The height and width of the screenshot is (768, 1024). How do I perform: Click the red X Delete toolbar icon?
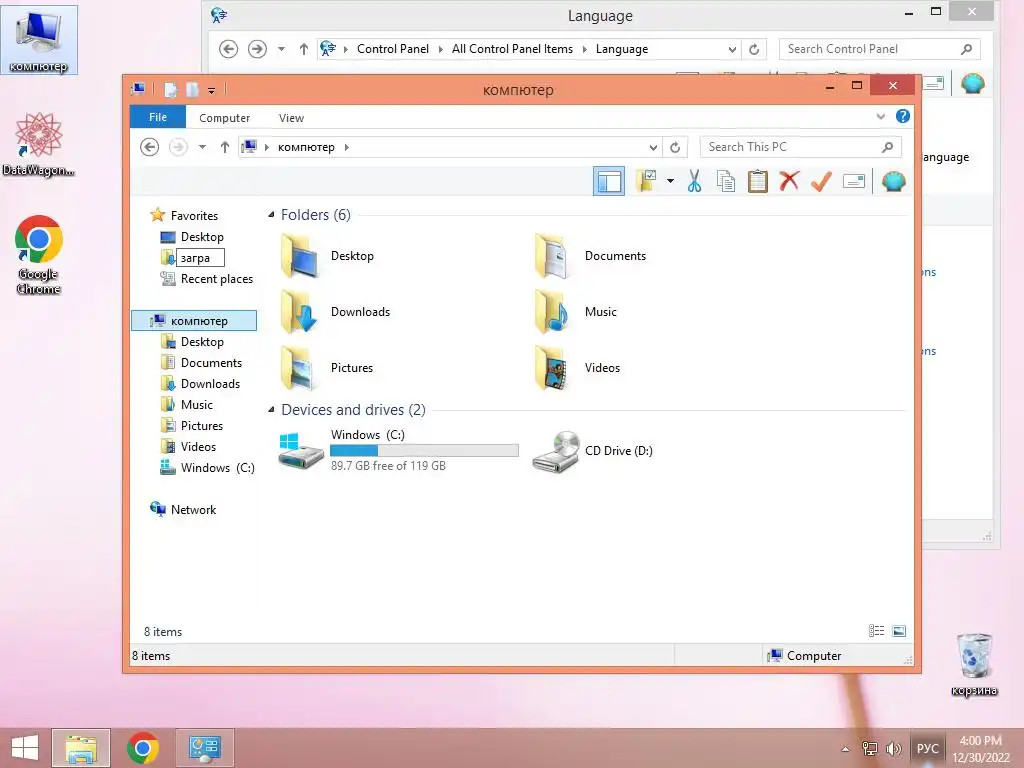coord(789,181)
